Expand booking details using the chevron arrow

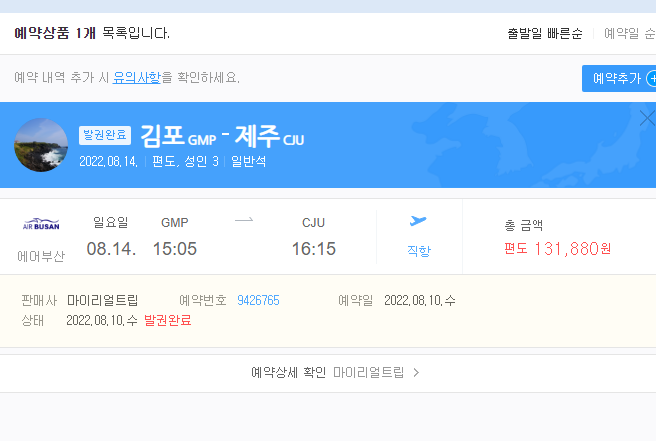pos(416,373)
